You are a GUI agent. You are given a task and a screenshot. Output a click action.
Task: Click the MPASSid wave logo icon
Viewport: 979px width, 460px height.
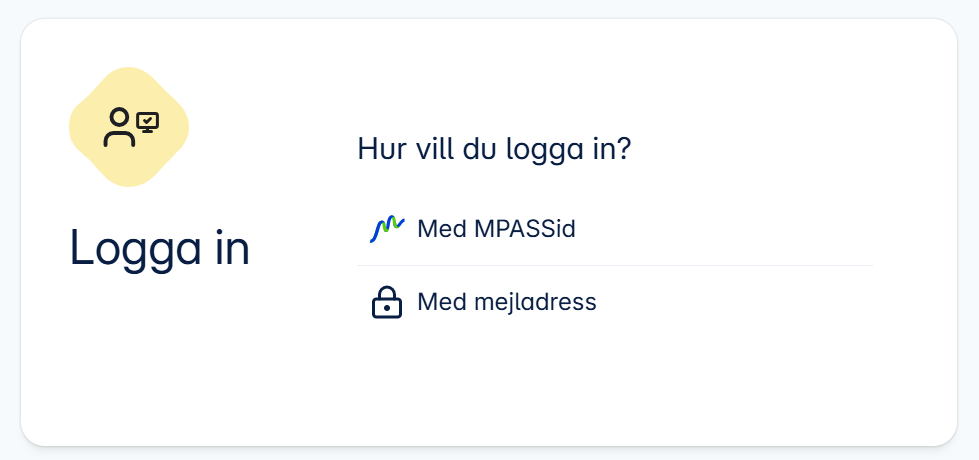point(387,229)
